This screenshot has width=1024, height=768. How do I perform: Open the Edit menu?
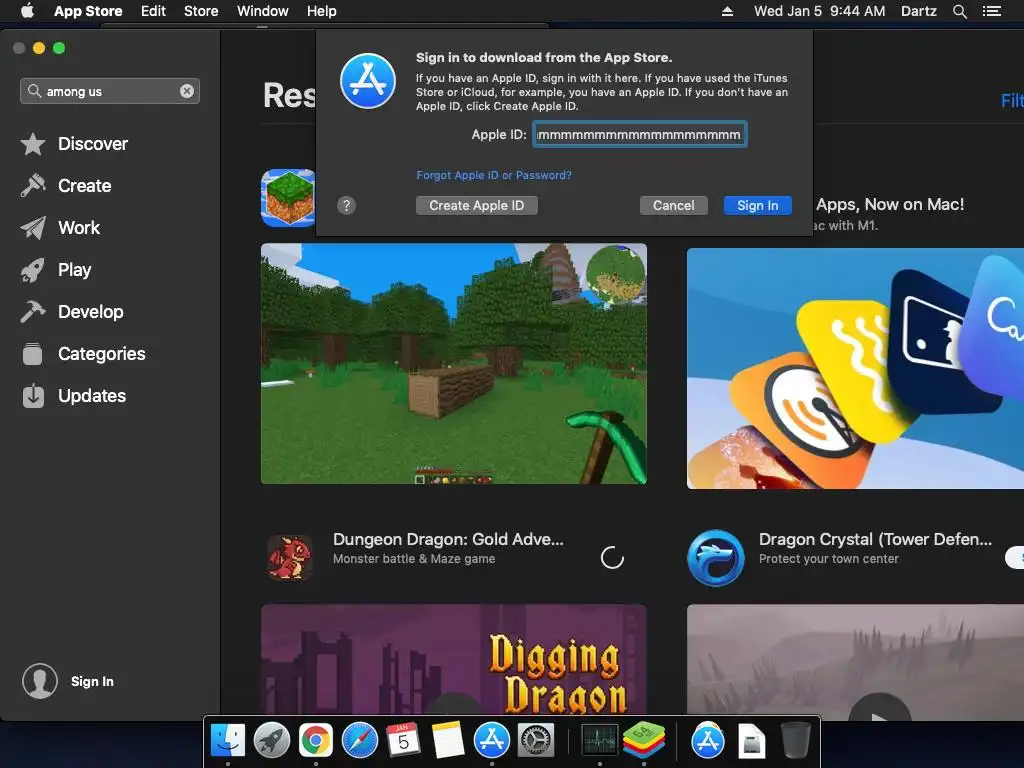click(x=153, y=11)
